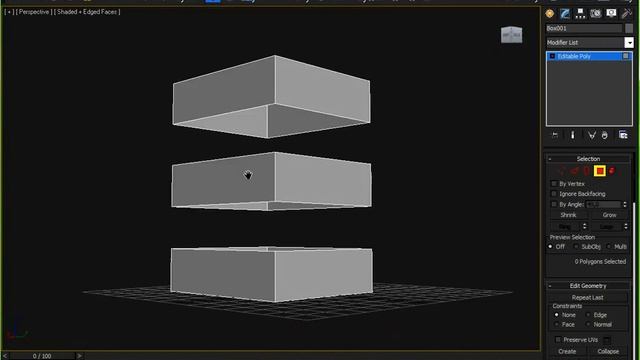Click Remove Modifier trash icon
Viewport: 640px width, 360px height.
pyautogui.click(x=604, y=135)
